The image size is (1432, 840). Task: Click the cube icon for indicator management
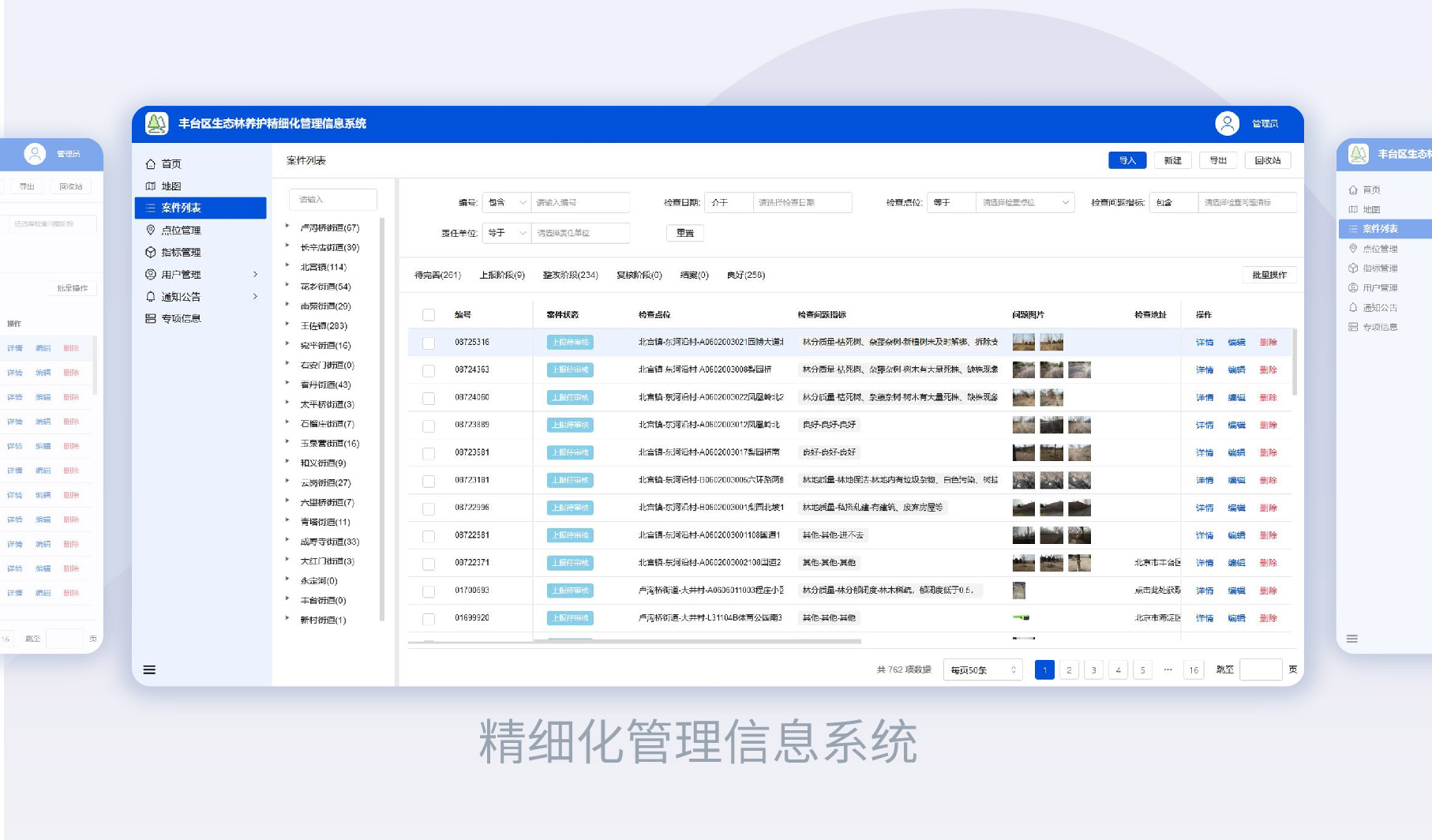(x=151, y=253)
